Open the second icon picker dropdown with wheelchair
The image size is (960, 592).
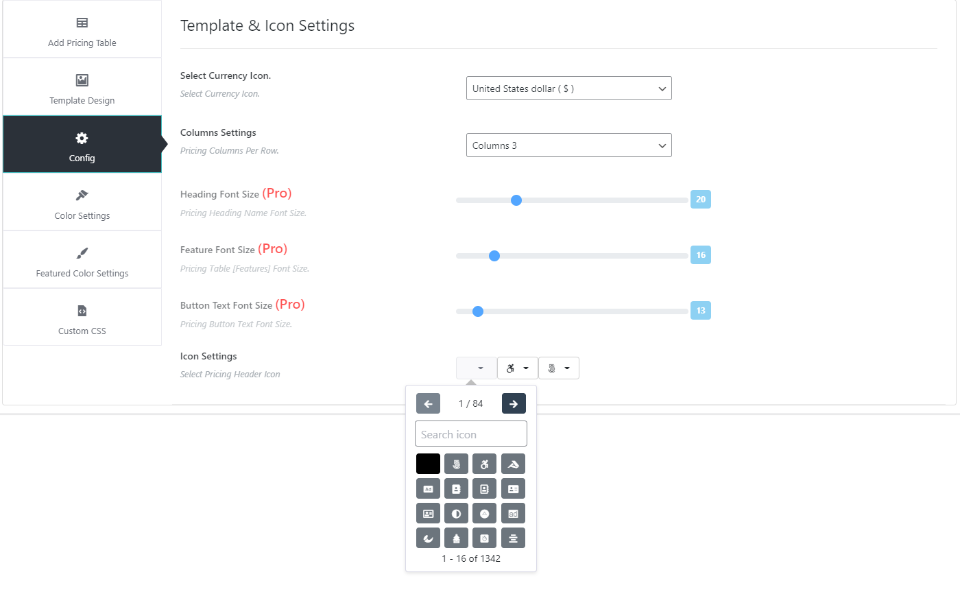point(517,368)
